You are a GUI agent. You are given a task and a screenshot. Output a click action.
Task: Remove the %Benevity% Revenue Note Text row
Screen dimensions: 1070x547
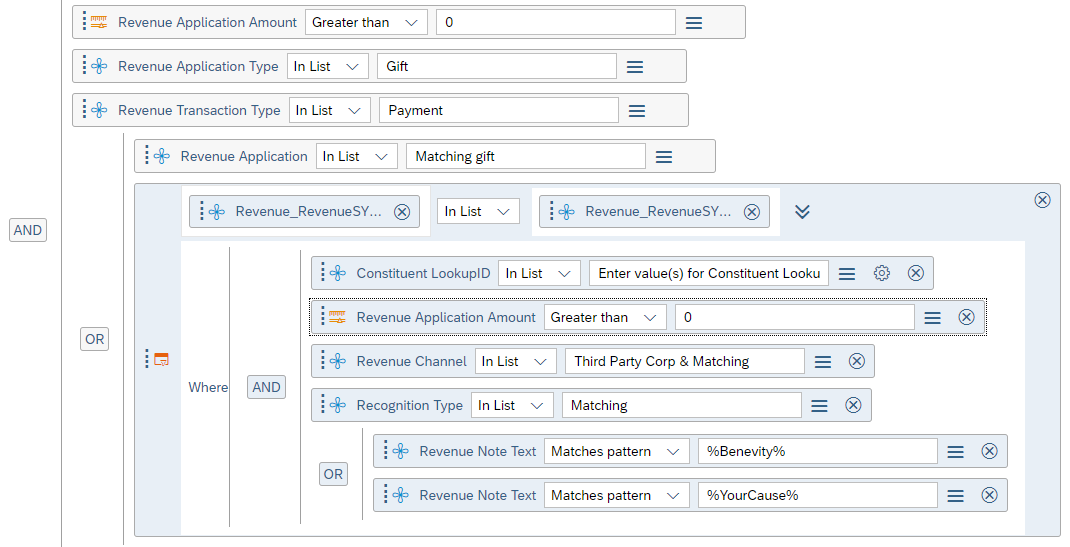(989, 451)
